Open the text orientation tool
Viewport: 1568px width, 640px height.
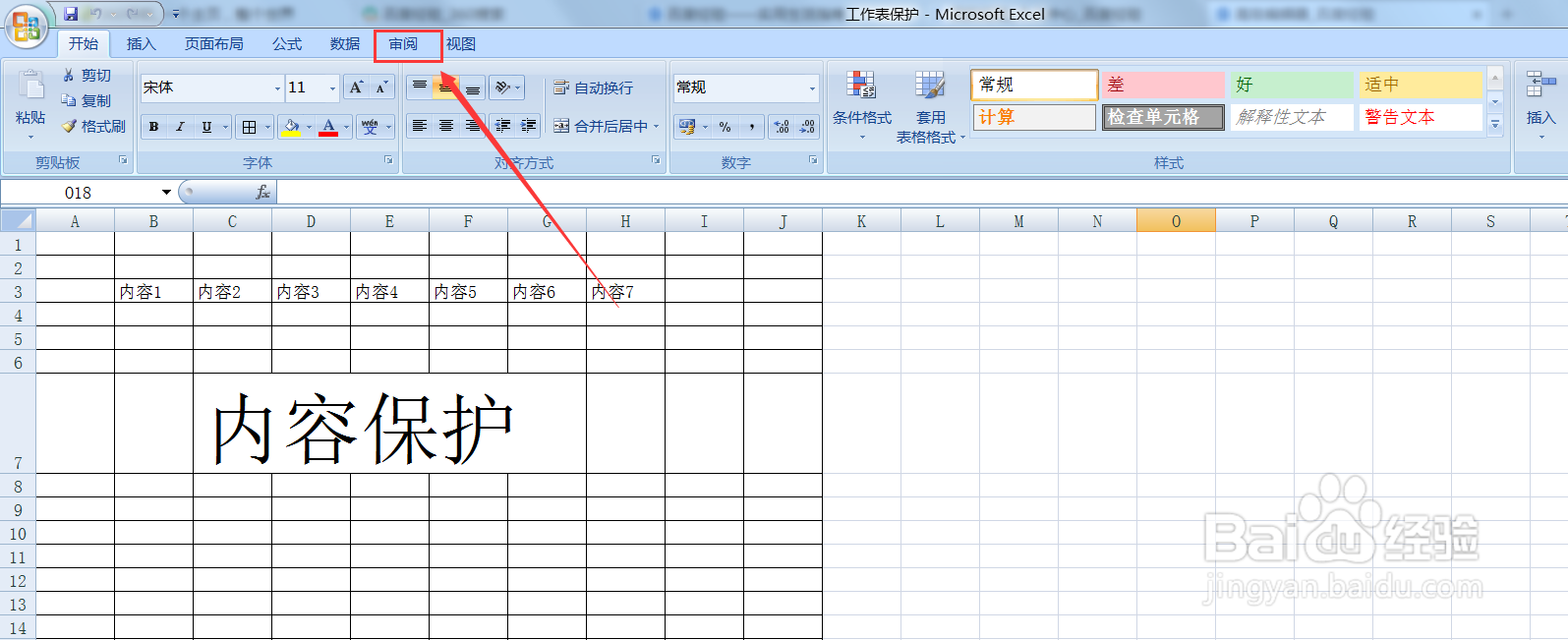(503, 87)
